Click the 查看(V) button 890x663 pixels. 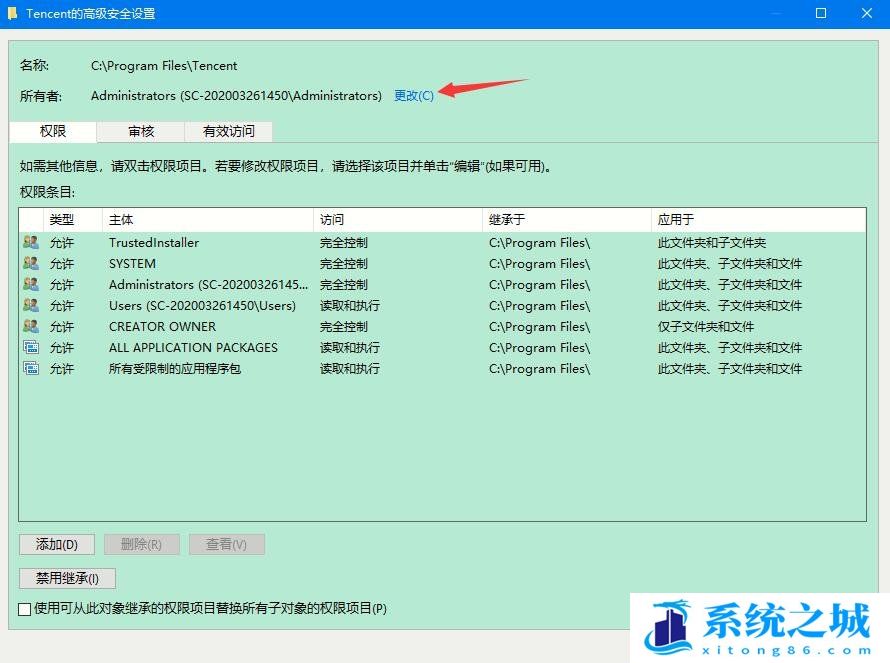click(226, 544)
